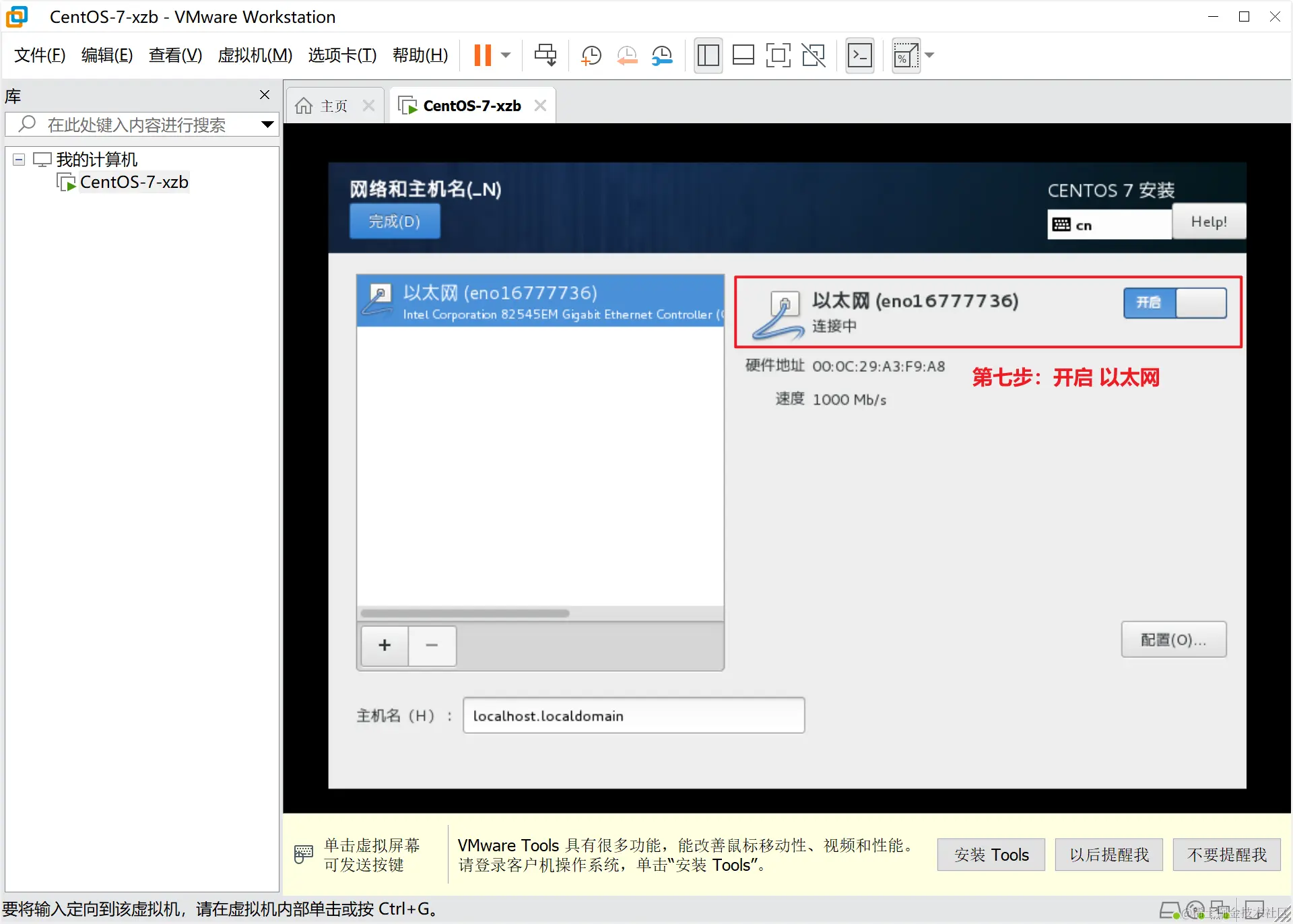Click the 不要提醒我 button

tap(1227, 855)
